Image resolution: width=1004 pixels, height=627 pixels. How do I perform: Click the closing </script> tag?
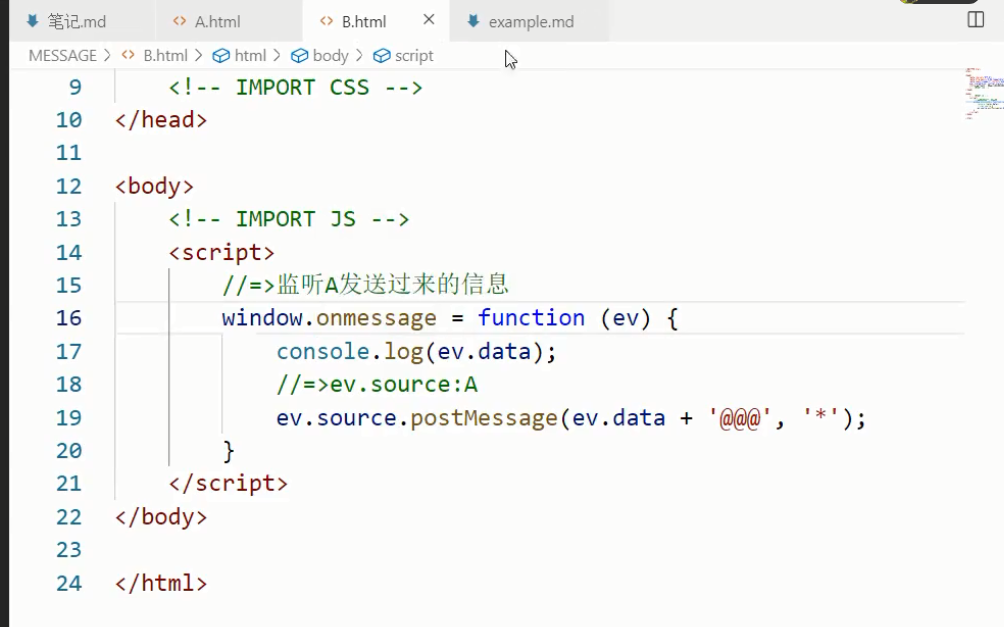[x=228, y=484]
